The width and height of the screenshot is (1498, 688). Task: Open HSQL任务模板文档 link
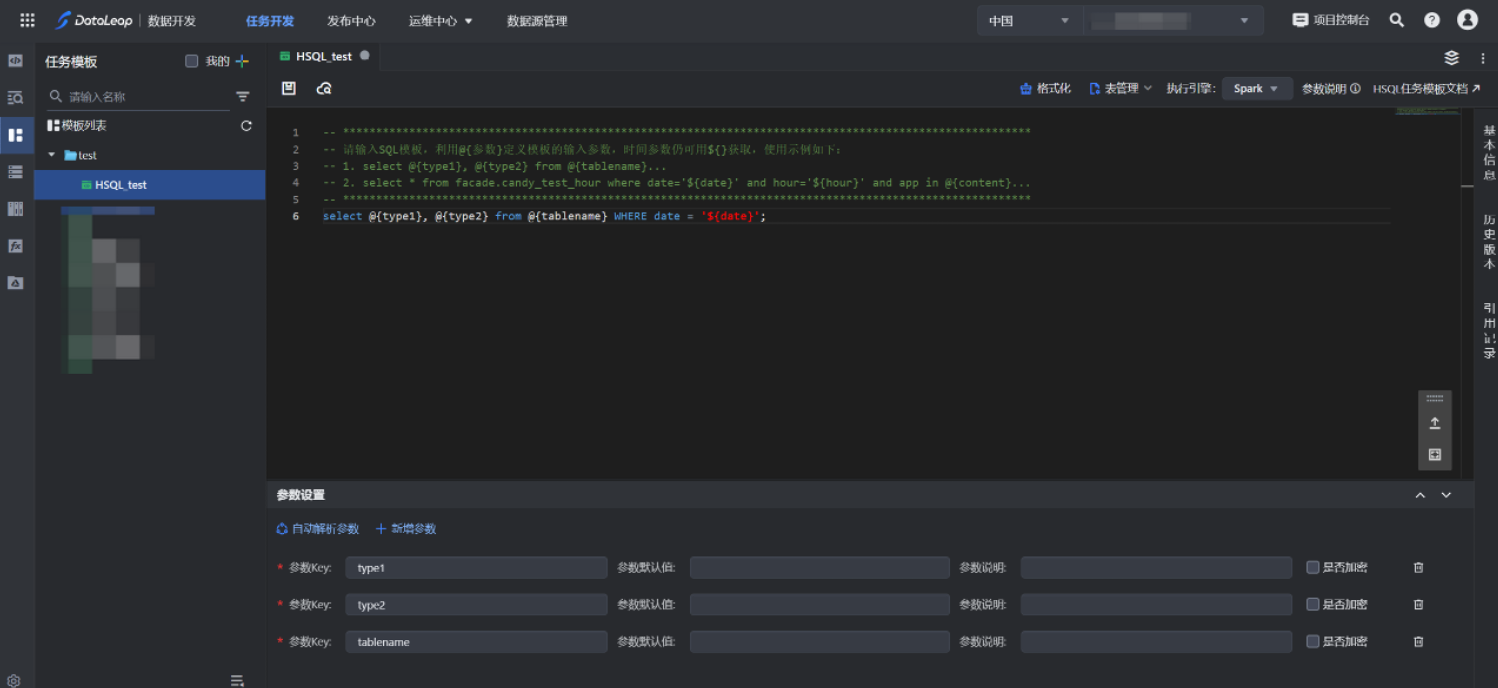tap(1426, 88)
